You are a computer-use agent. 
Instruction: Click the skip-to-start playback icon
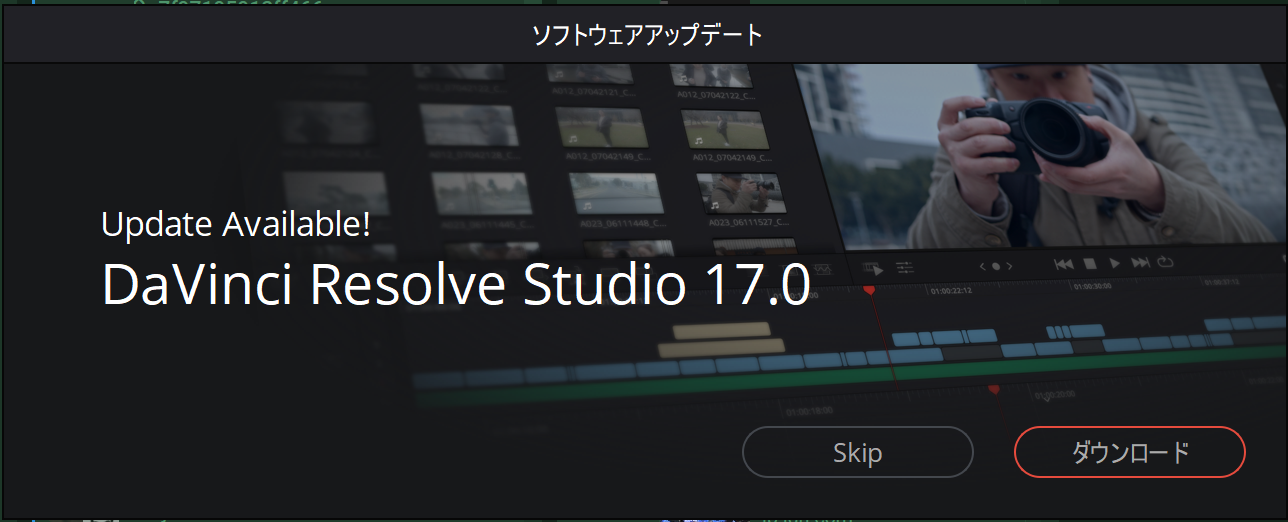pos(1064,264)
